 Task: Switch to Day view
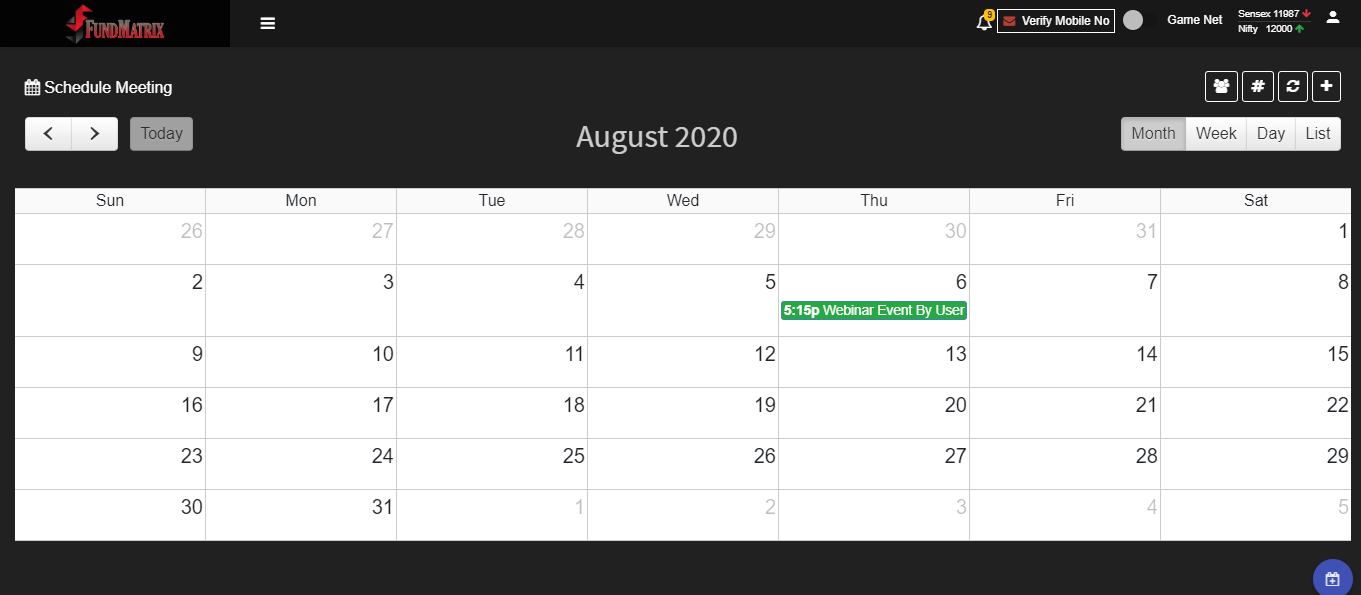(1271, 134)
